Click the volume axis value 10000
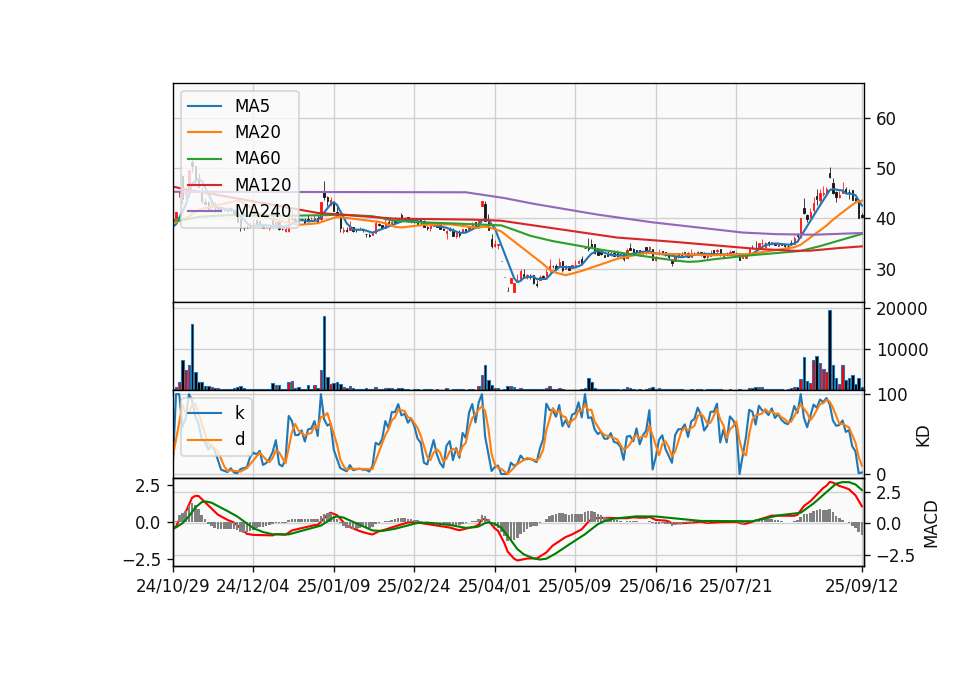Screen dimensions: 960x690 pos(902,350)
